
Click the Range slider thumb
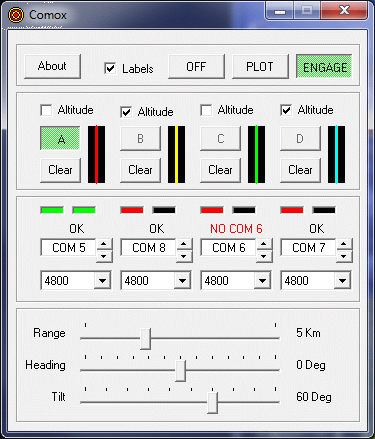145,338
